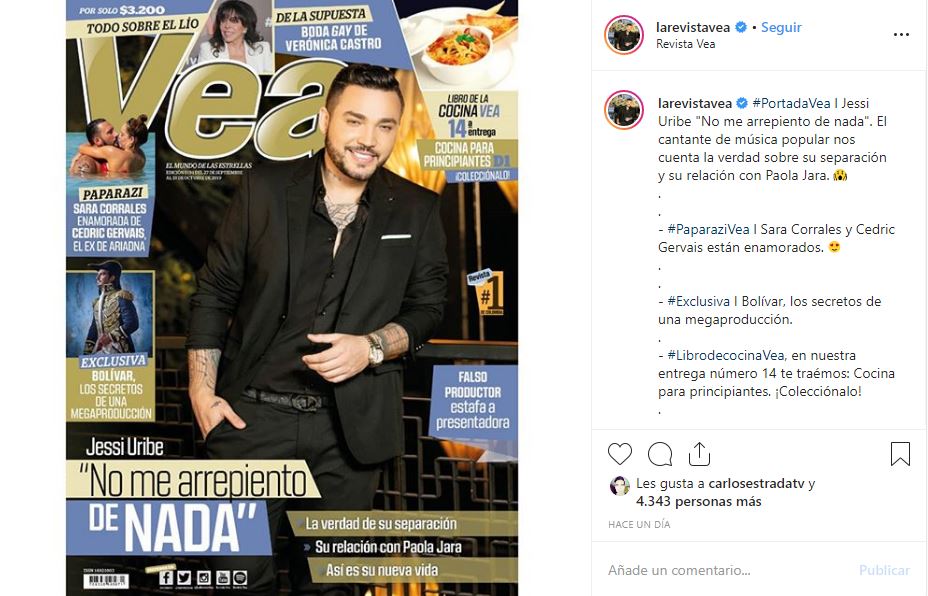Share the post using the share icon

coord(699,453)
